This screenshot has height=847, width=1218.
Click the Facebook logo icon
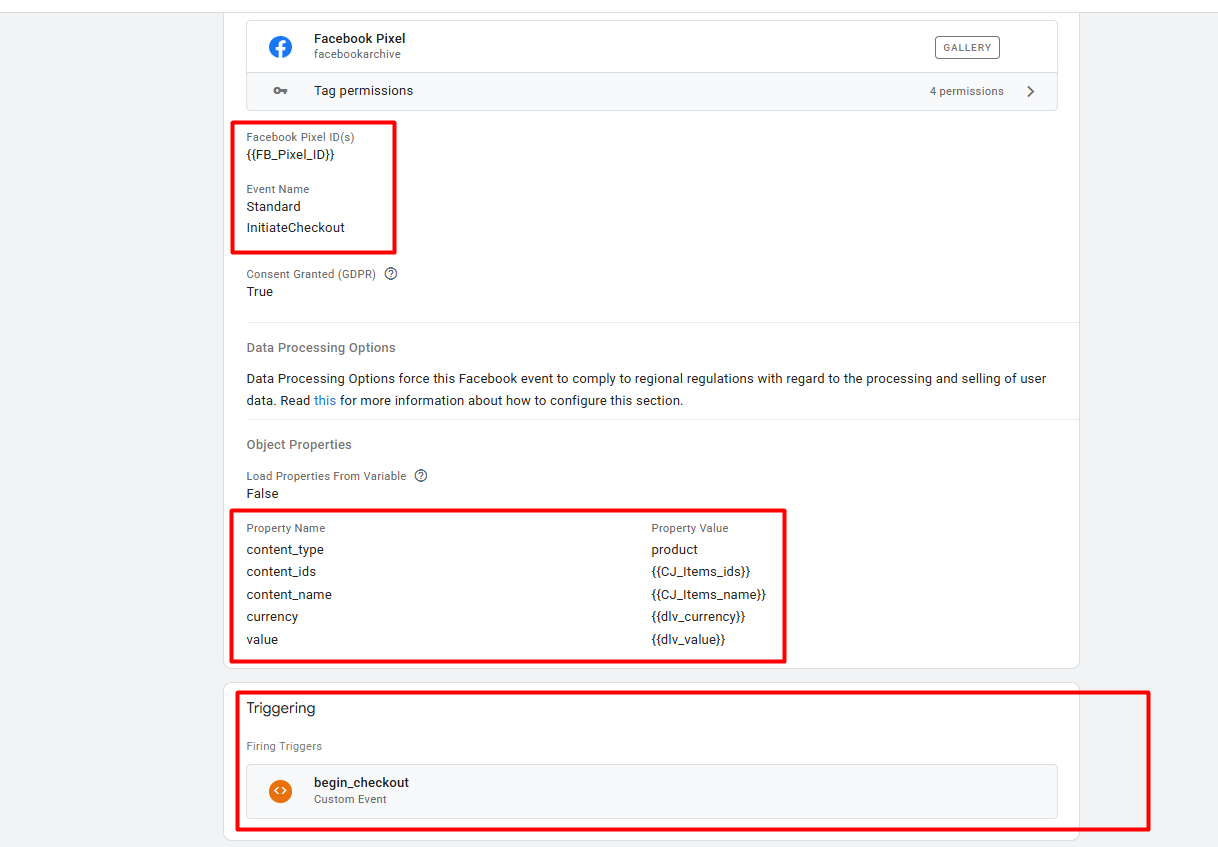tap(281, 47)
